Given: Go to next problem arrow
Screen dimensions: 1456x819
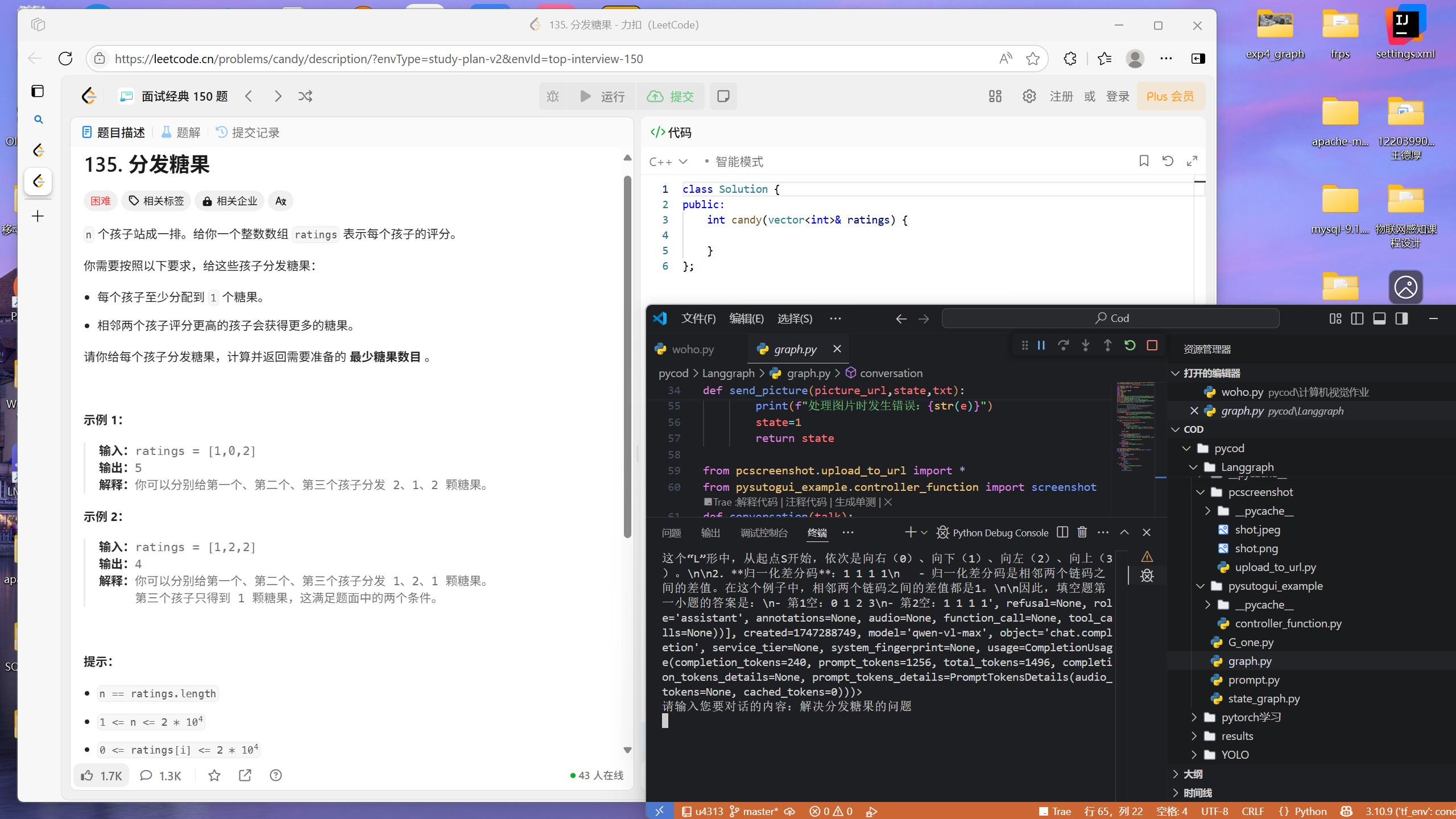Looking at the screenshot, I should (x=278, y=96).
